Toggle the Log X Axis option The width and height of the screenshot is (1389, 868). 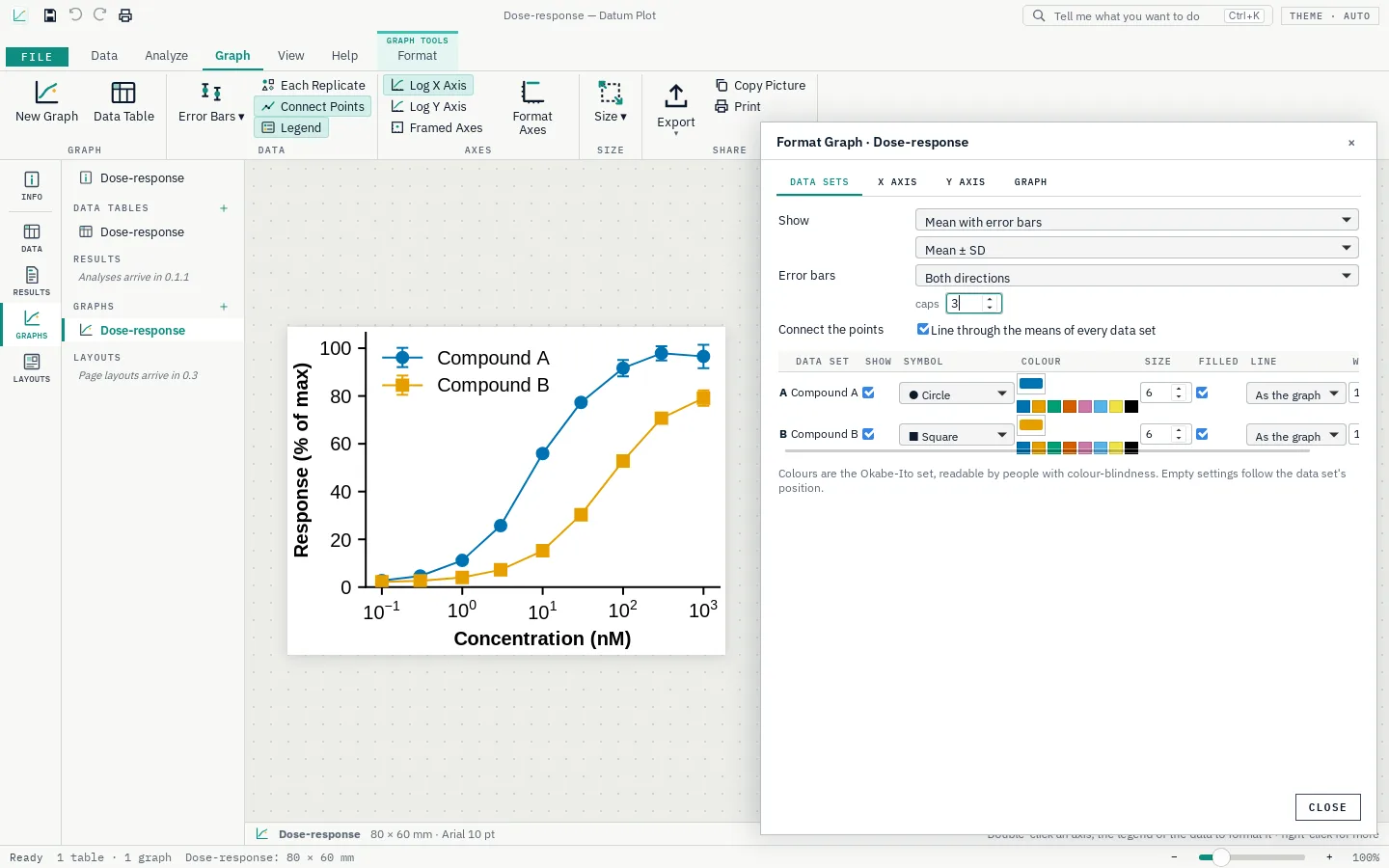point(428,86)
